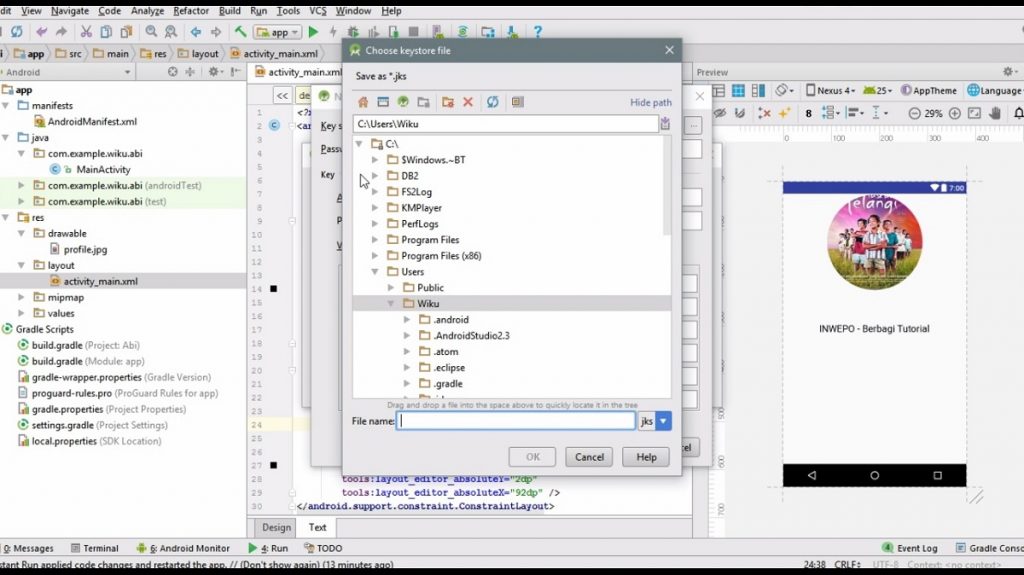
Task: Click Infer constraints sparkle icon
Action: tap(784, 113)
